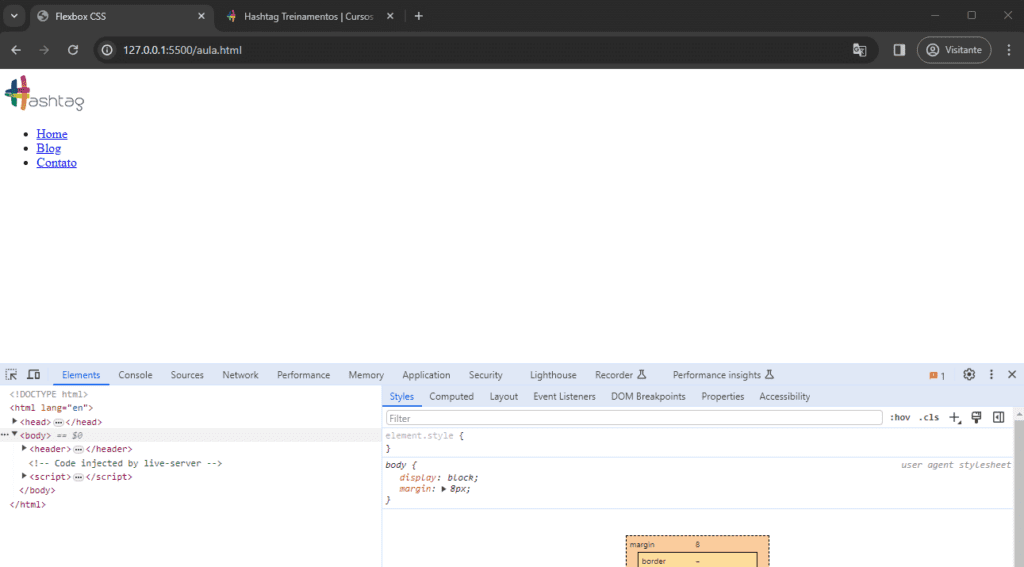This screenshot has height=567, width=1024.
Task: Switch to the Computed styles pane
Action: coord(451,397)
